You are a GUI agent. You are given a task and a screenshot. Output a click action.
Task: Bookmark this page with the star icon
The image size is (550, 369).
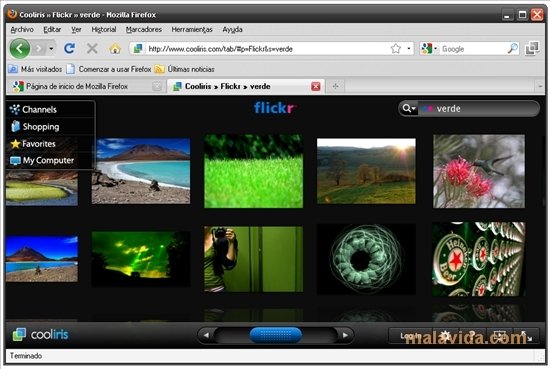point(396,48)
